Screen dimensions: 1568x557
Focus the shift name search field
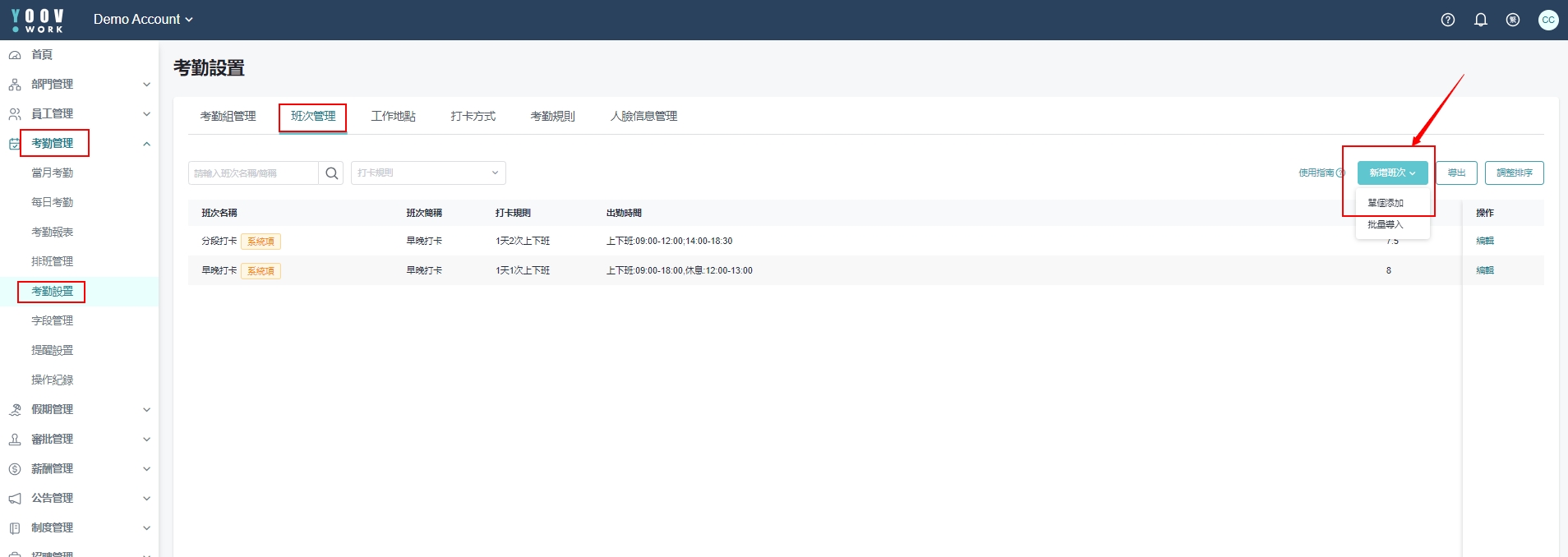coord(253,173)
